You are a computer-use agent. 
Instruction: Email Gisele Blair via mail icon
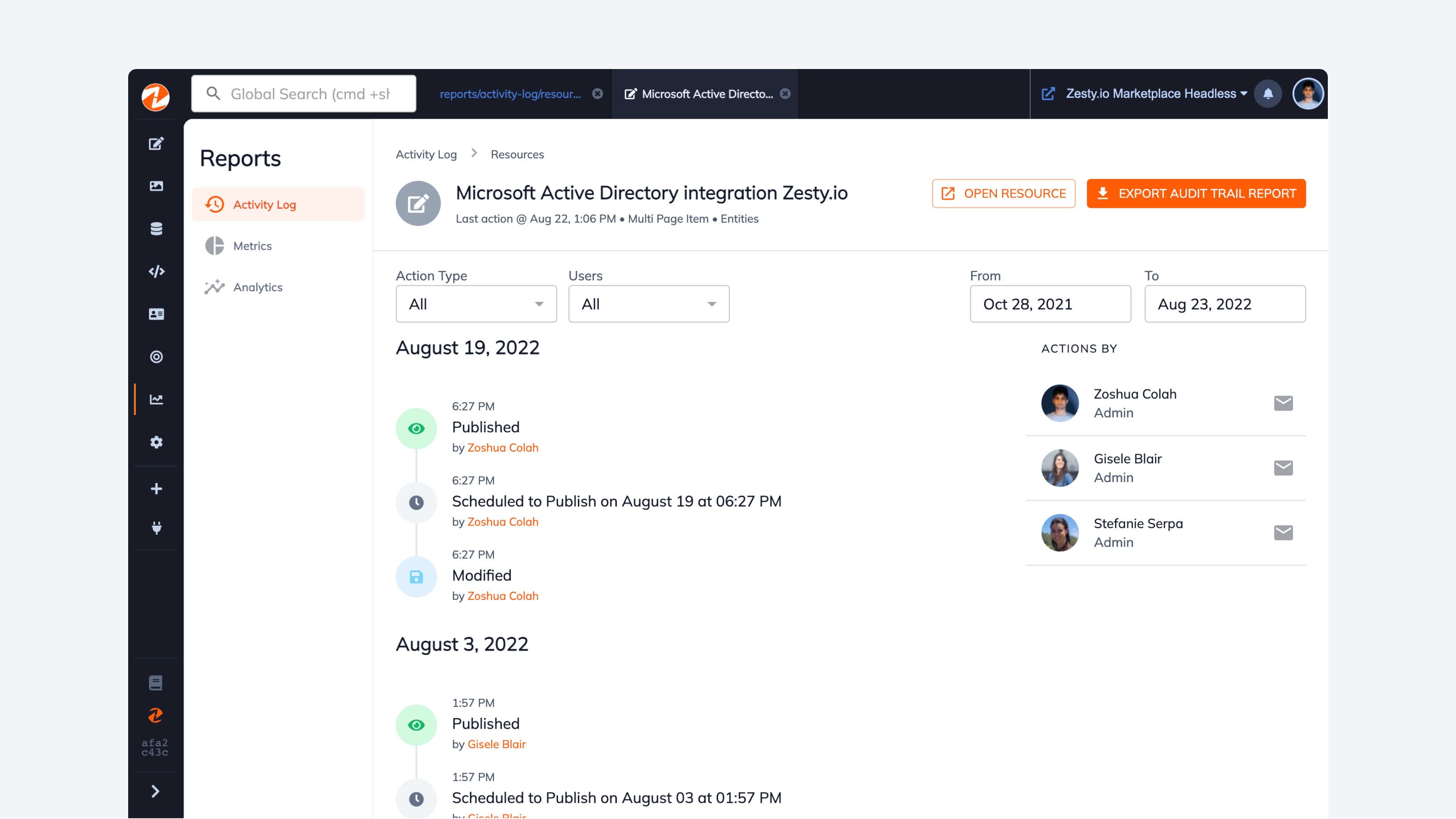coord(1283,468)
